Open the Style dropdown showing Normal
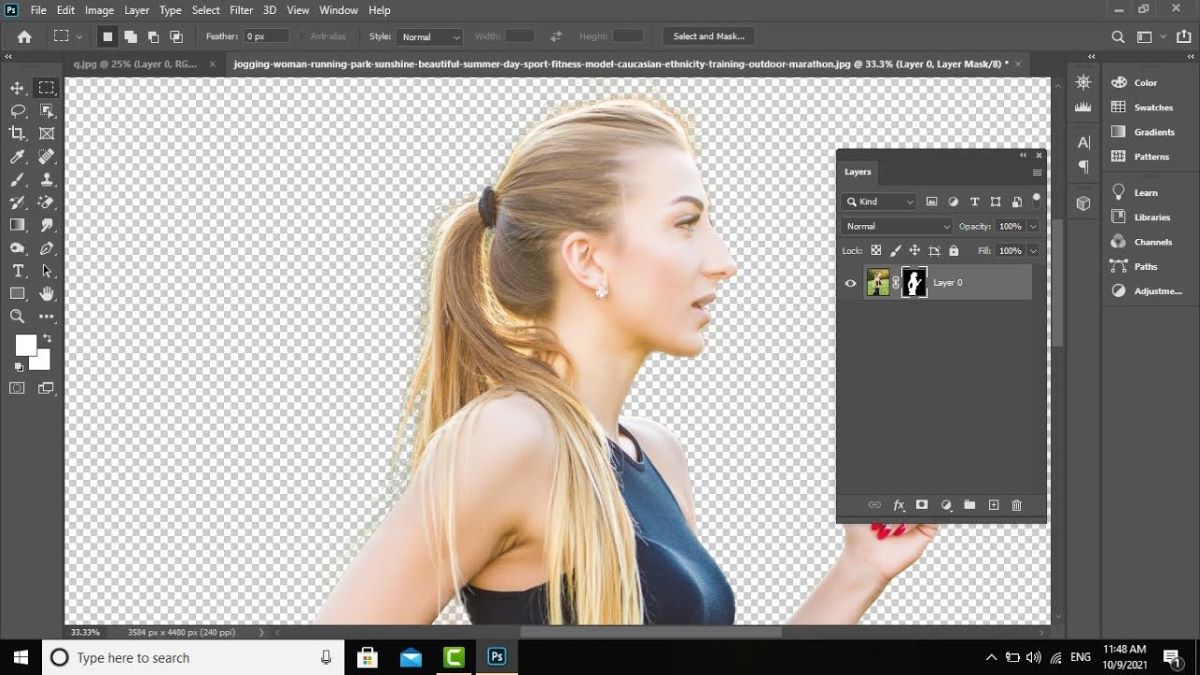 pos(429,37)
